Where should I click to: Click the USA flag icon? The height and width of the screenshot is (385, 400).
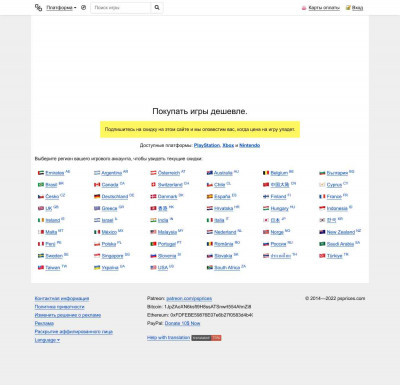(153, 268)
